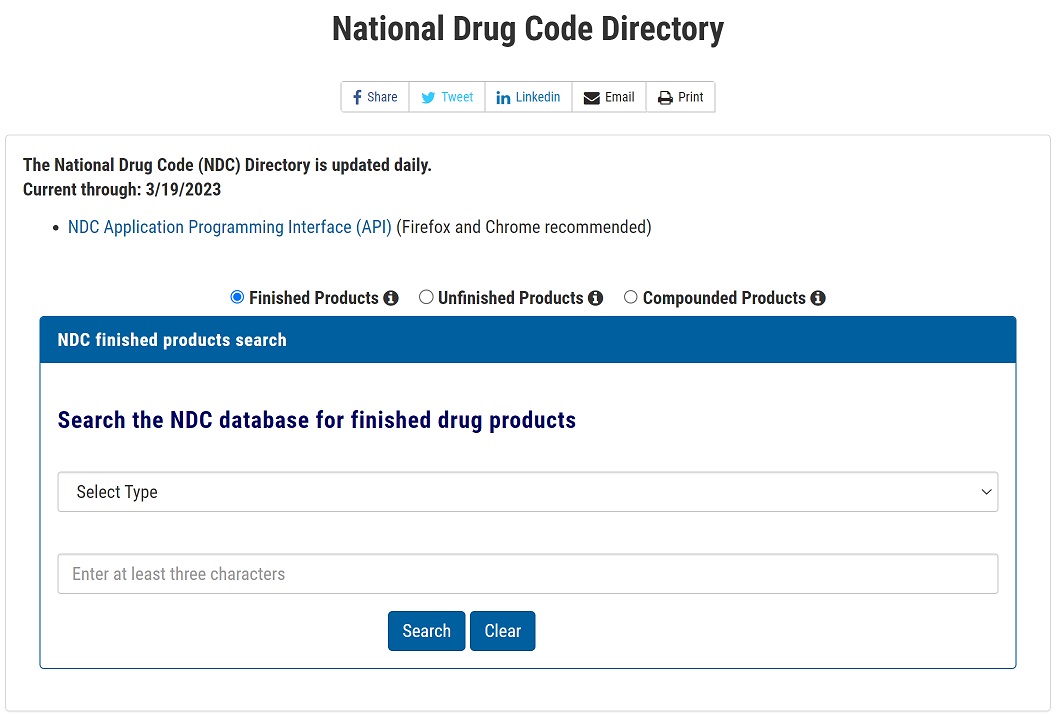
Task: Select the Compounded Products radio button
Action: coord(630,296)
